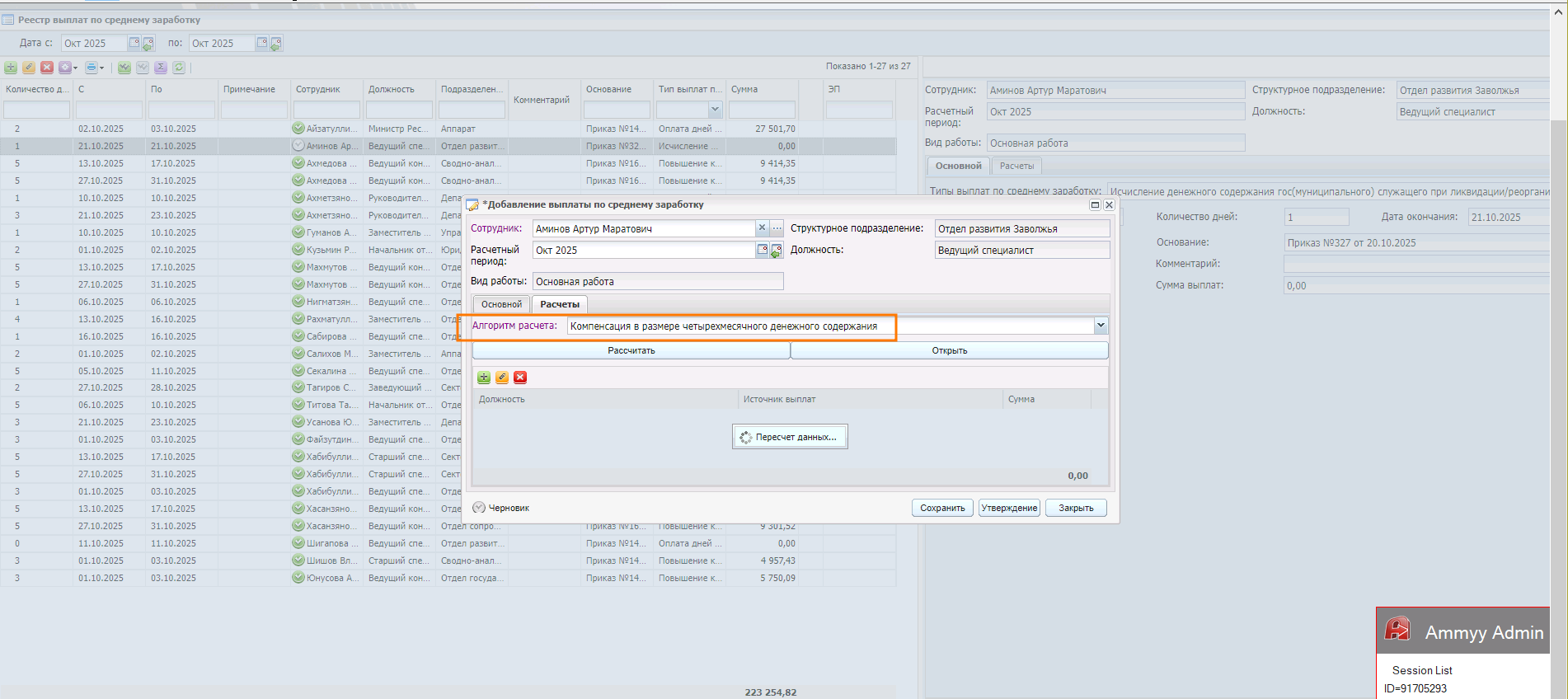The image size is (1568, 699).
Task: Open the Тип выплат filter dropdown
Action: (715, 109)
